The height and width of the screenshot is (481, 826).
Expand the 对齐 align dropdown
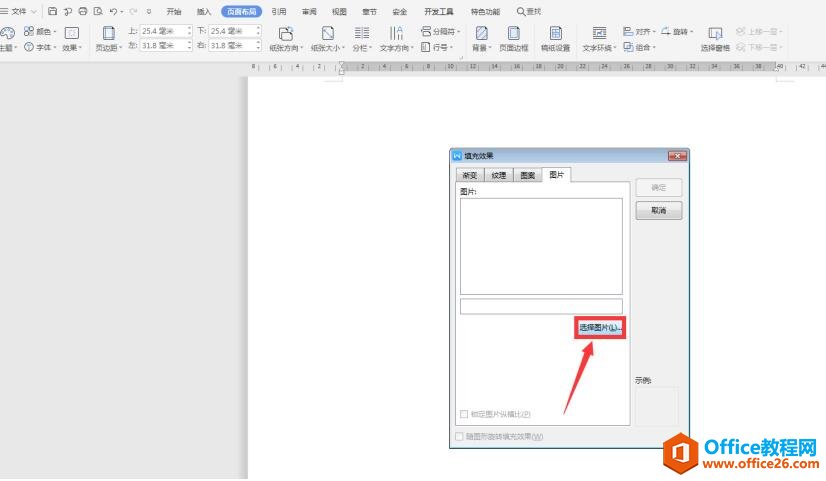coord(639,31)
